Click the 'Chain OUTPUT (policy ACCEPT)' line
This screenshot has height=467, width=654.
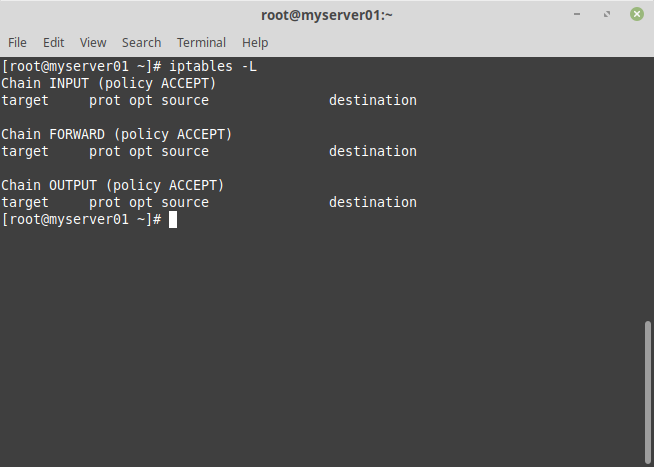pyautogui.click(x=113, y=185)
